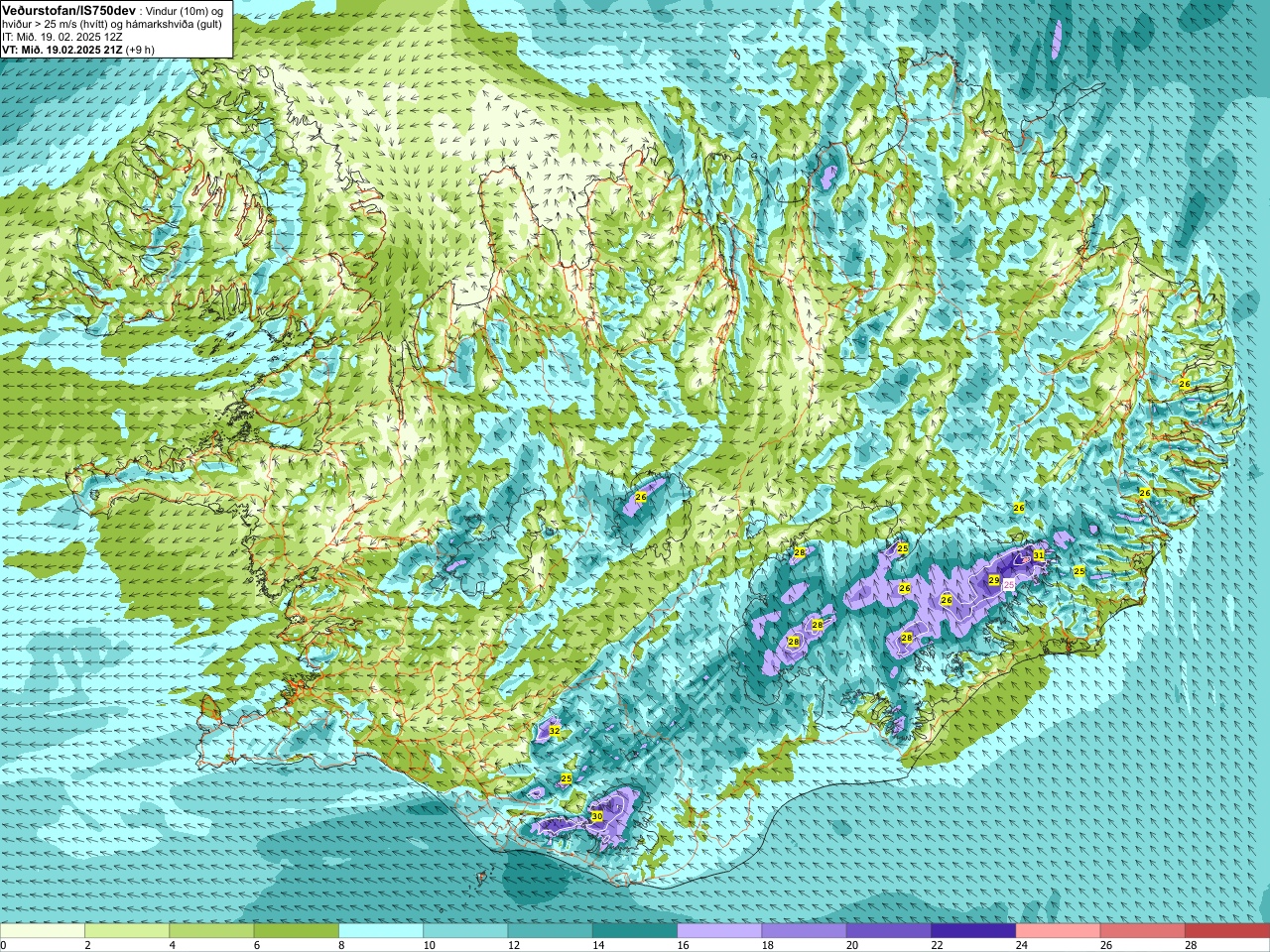Select the 22–24 m/s indigo legend swatch
The height and width of the screenshot is (952, 1270).
point(973,931)
